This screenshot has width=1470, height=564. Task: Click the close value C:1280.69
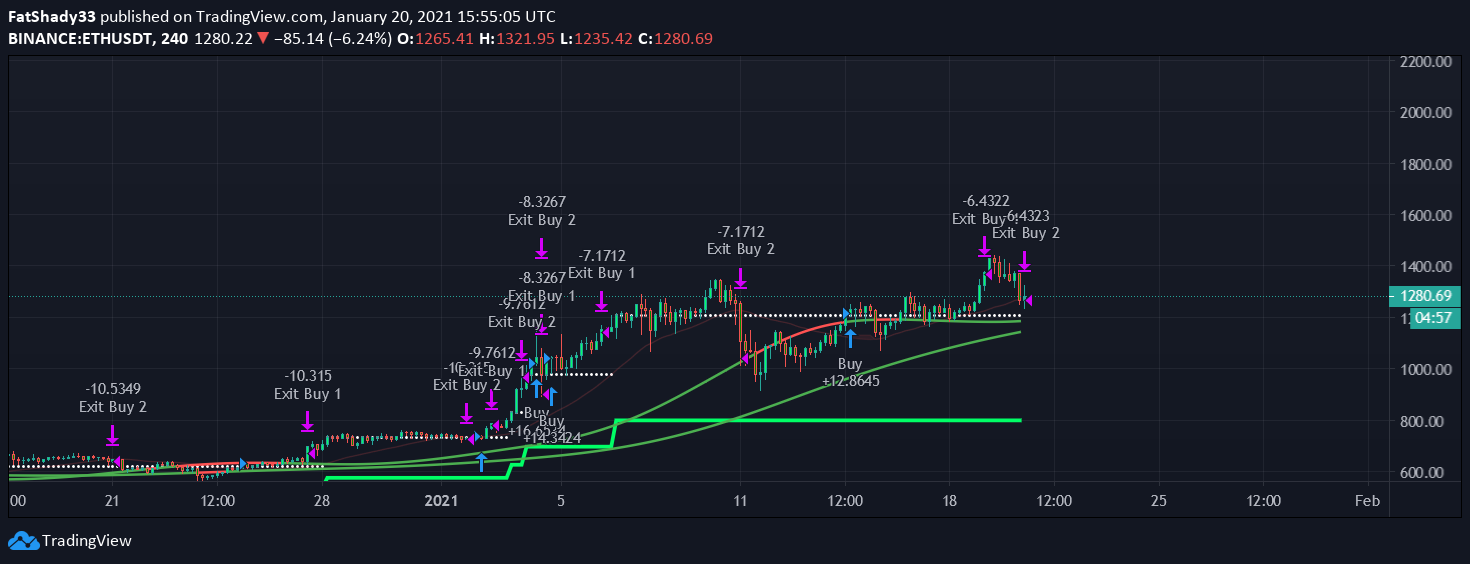click(675, 39)
